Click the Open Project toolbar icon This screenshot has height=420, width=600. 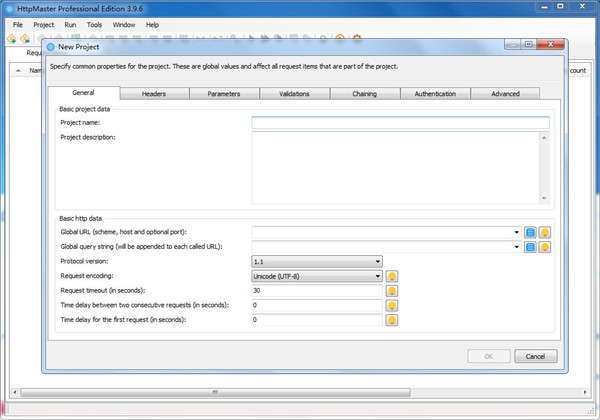click(x=25, y=39)
